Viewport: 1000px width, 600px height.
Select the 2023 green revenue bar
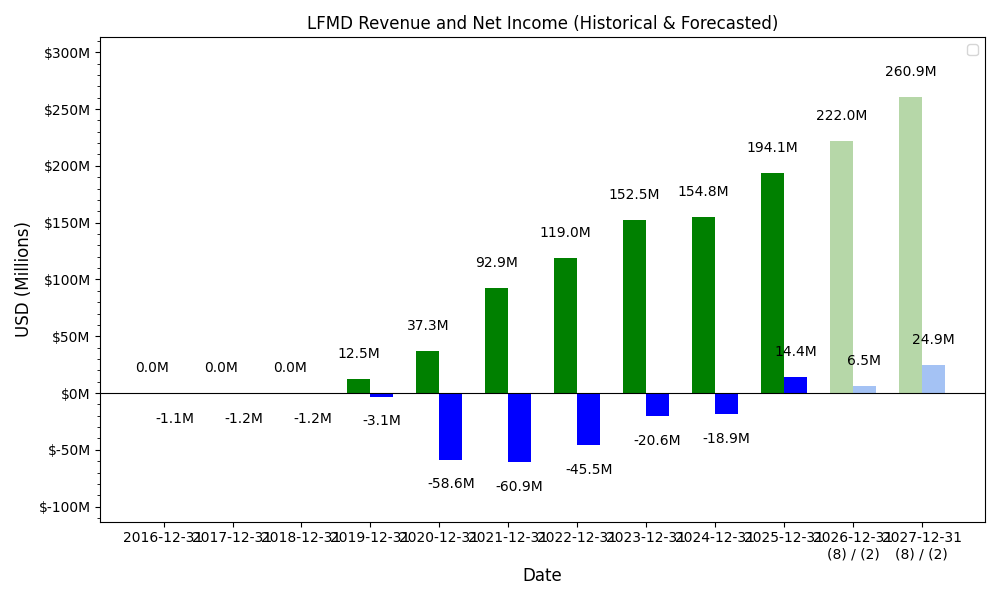click(x=634, y=307)
